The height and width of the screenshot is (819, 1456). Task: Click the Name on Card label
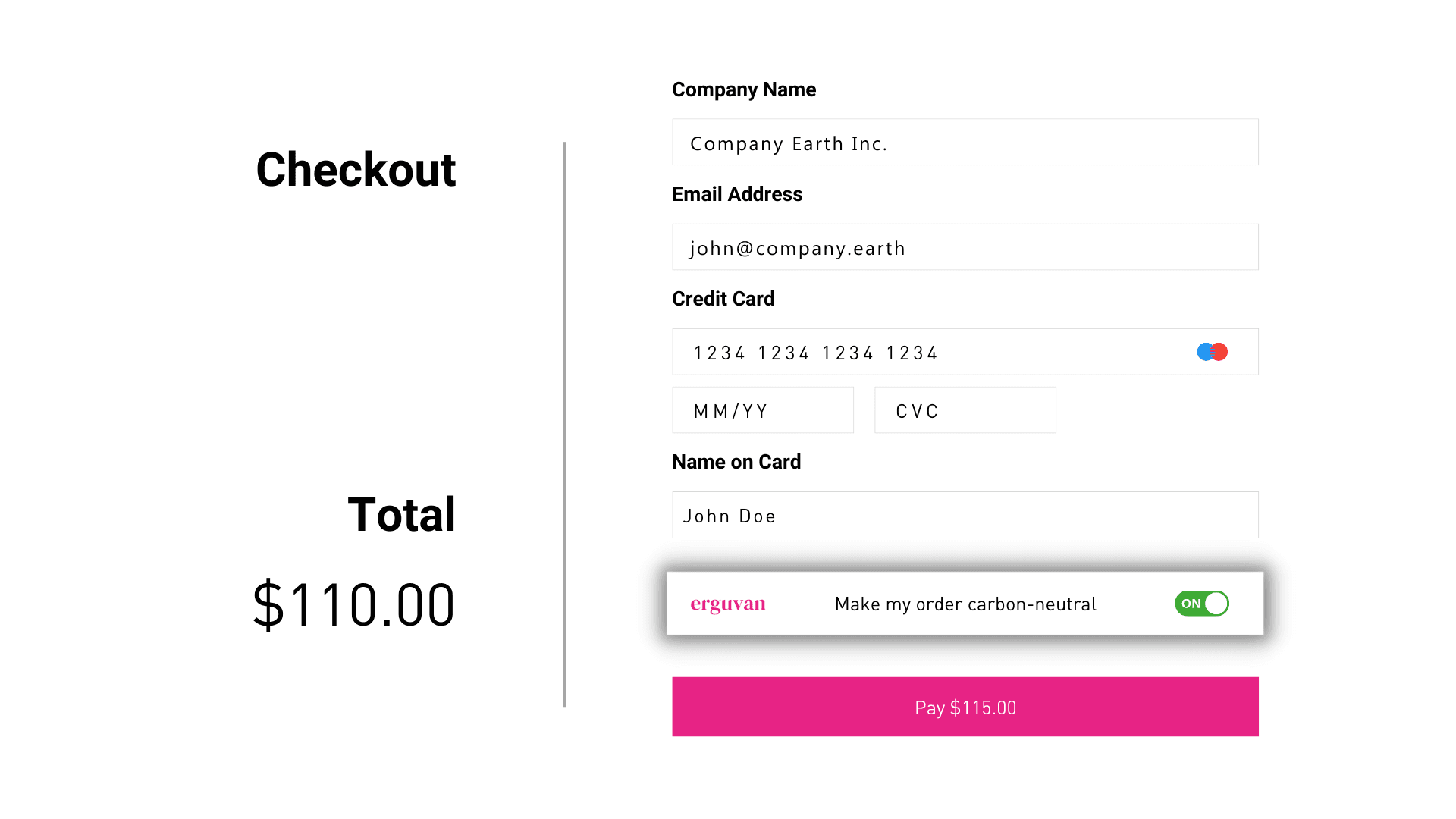click(736, 462)
